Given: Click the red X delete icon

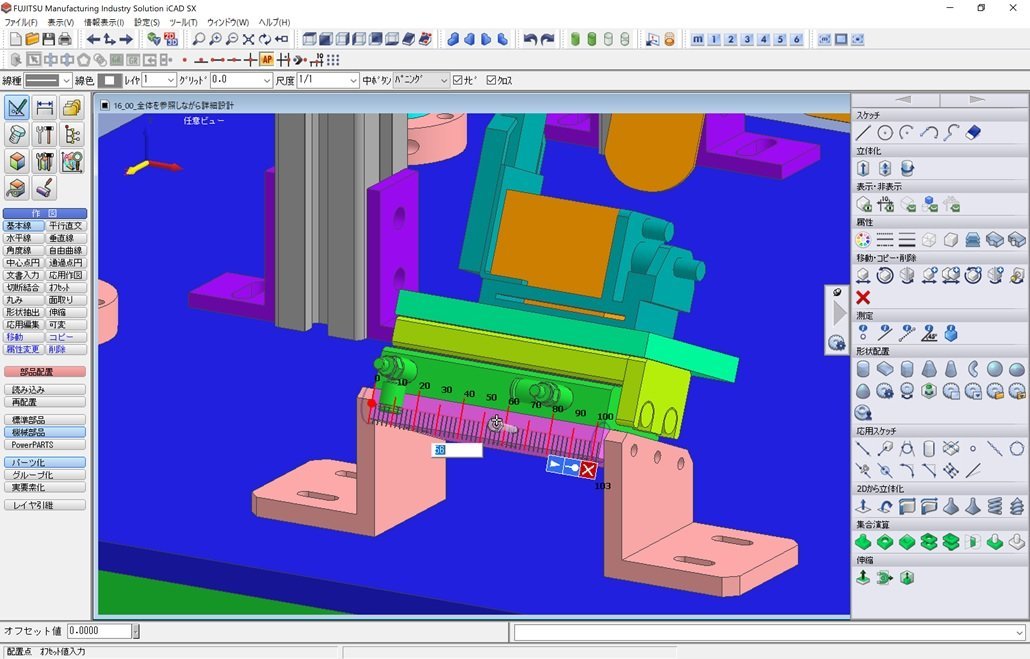Looking at the screenshot, I should pyautogui.click(x=863, y=297).
